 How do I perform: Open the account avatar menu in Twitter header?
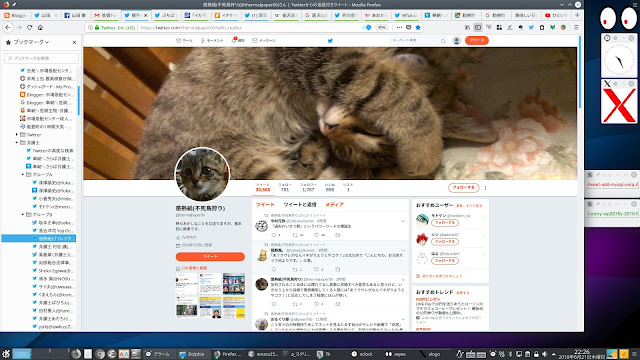tap(457, 40)
